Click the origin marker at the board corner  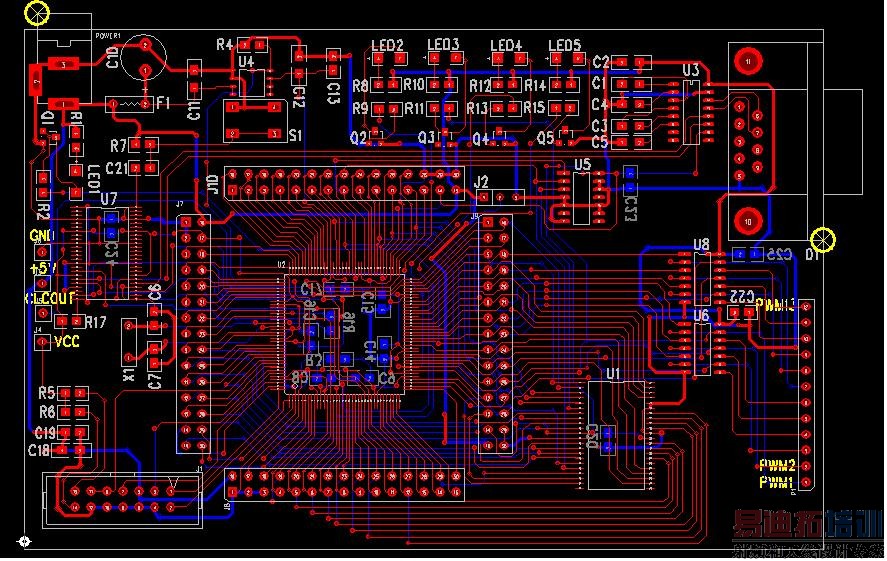pos(24,542)
